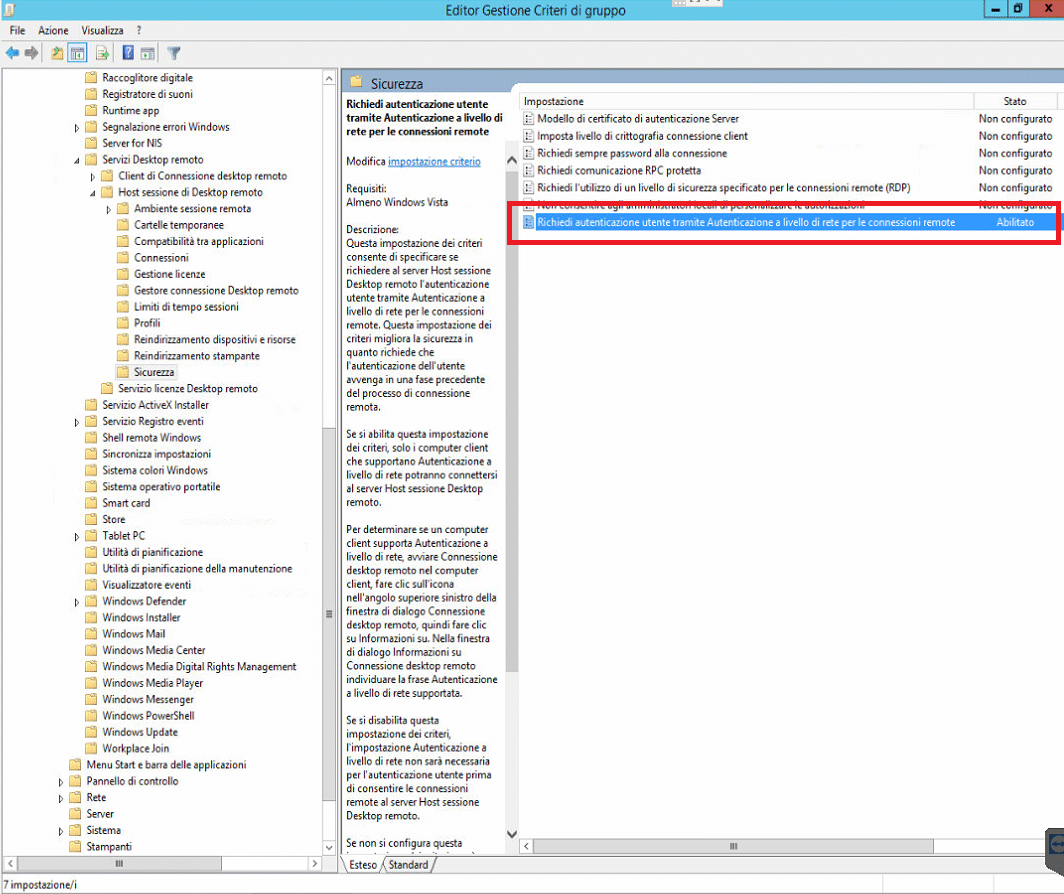Collapse Host sessione di Desktop remoto

93,193
